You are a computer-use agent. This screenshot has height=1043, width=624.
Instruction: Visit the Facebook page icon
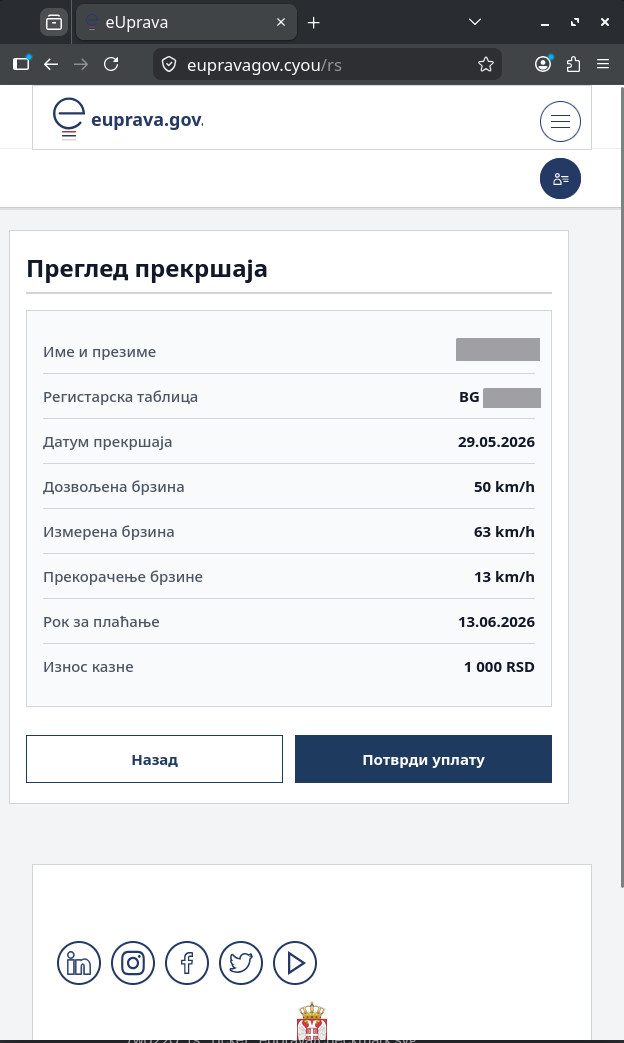tap(187, 963)
